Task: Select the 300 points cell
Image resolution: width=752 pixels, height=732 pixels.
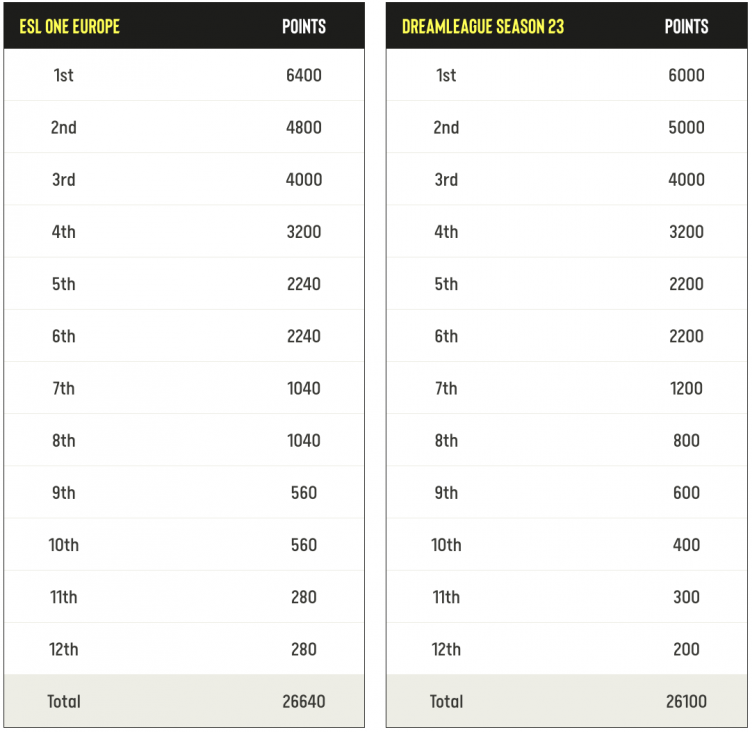Action: click(686, 597)
